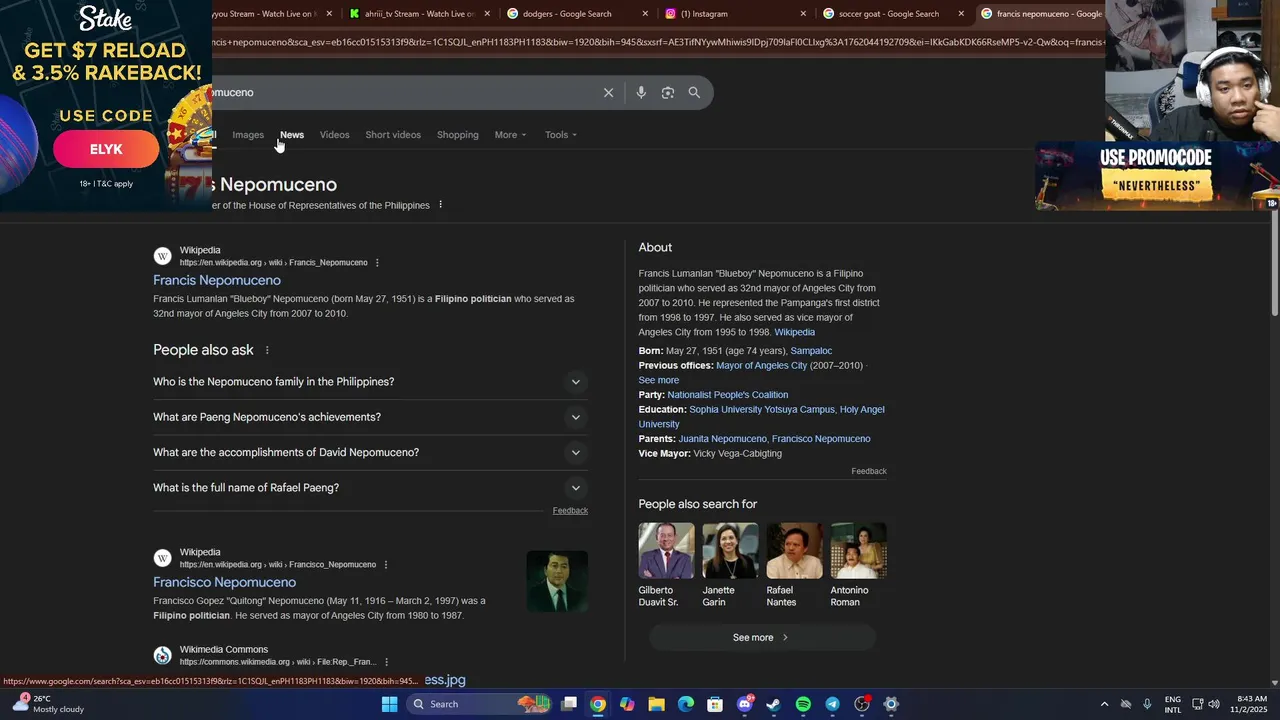Click the Google search input field
The image size is (1280, 720).
(x=400, y=93)
